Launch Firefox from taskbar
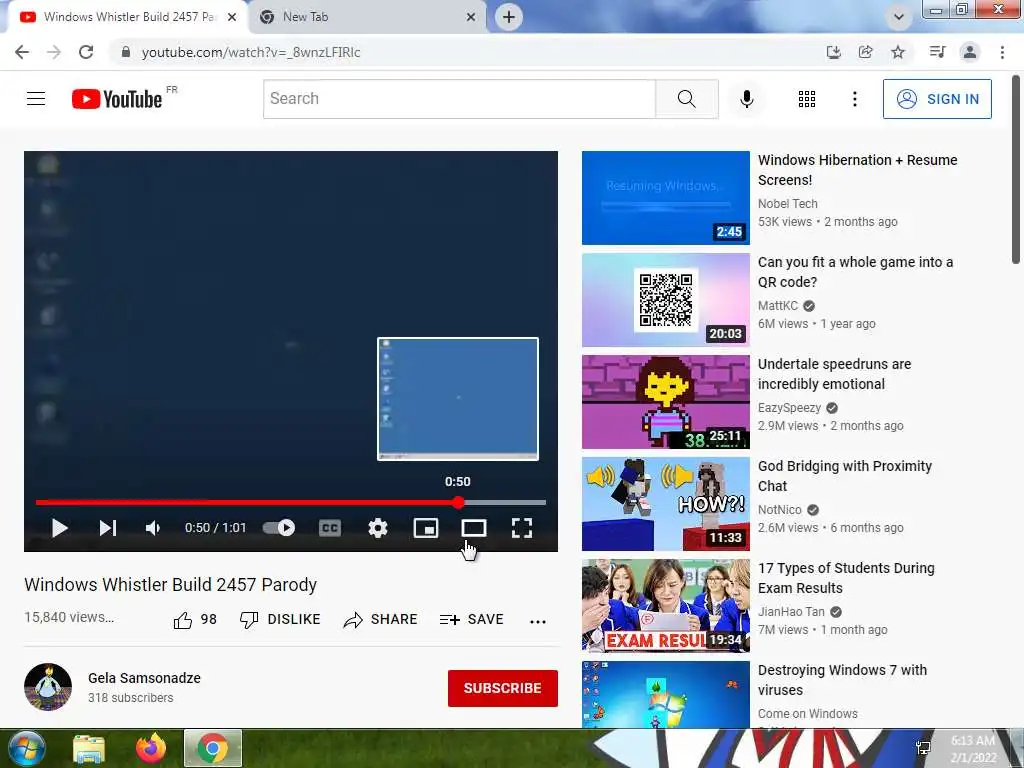The height and width of the screenshot is (768, 1024). coord(151,748)
